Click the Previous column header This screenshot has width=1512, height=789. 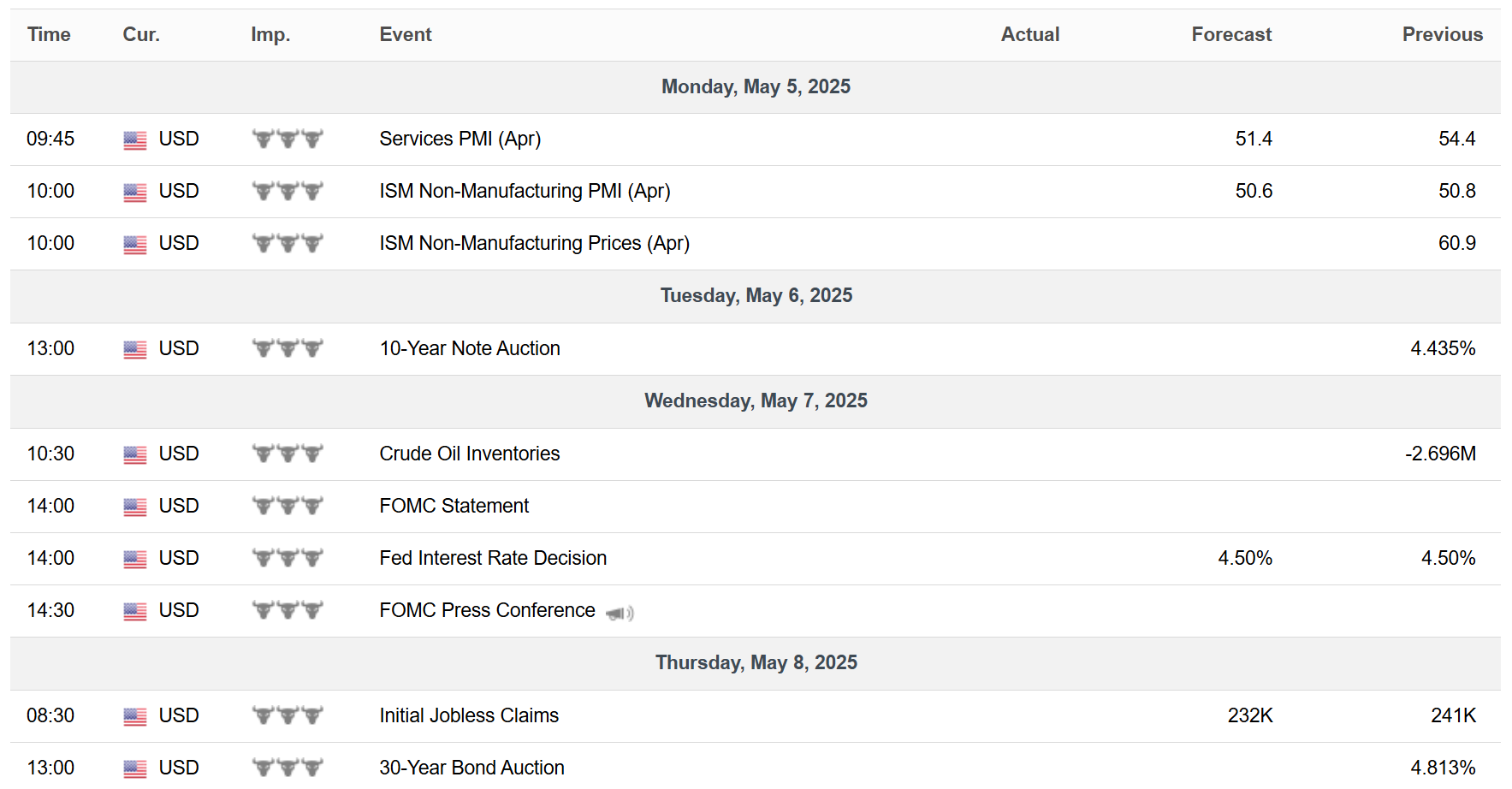point(1442,34)
